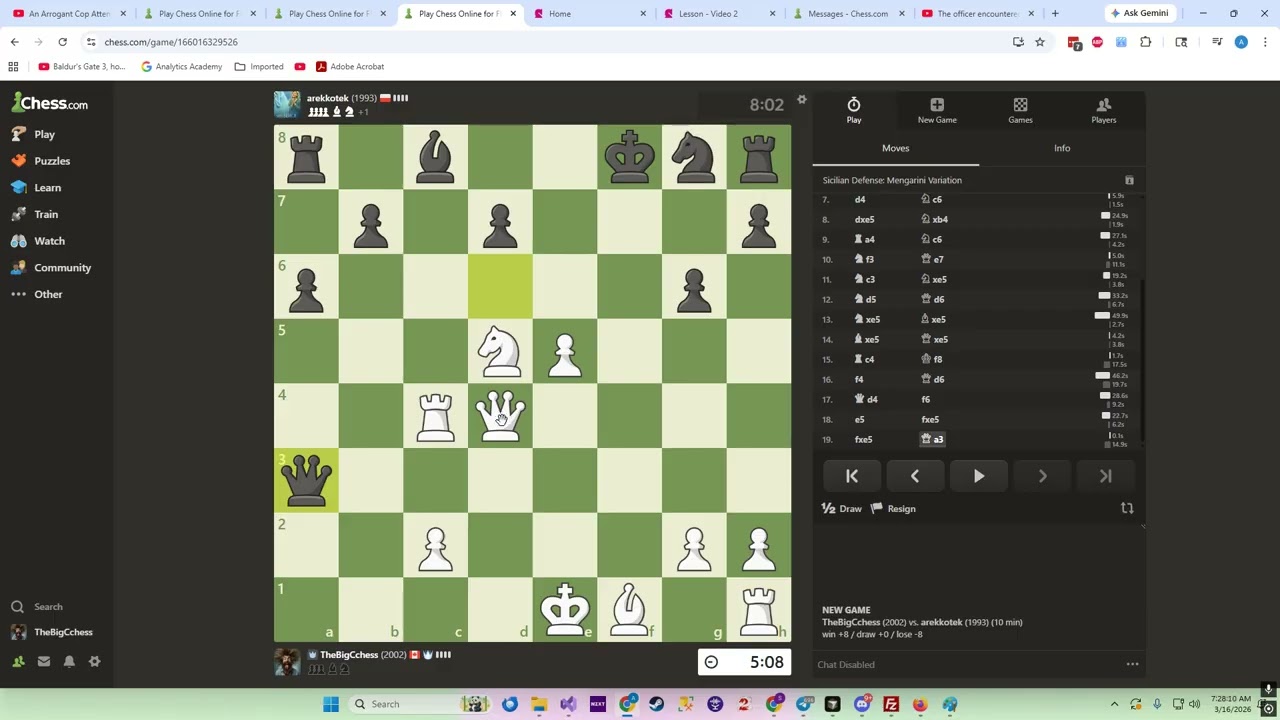Offer a draw with the Draw button
The width and height of the screenshot is (1280, 720).
842,508
